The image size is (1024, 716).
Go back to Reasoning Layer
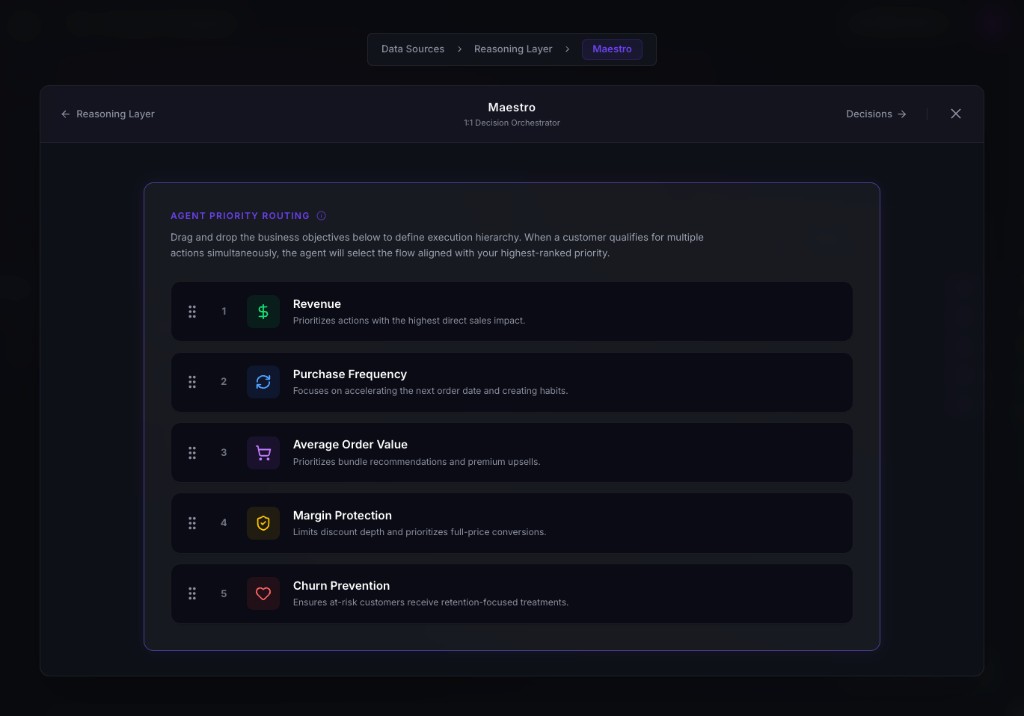108,114
